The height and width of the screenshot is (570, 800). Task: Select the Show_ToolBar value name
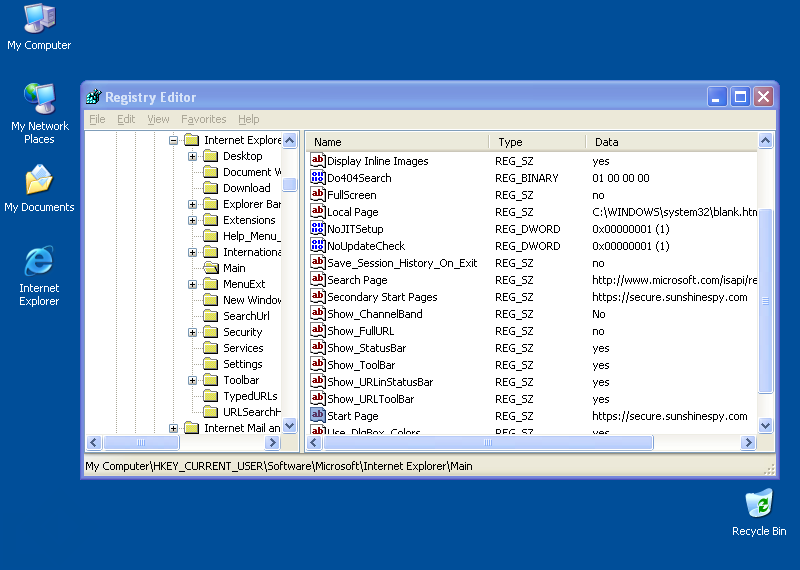point(361,365)
